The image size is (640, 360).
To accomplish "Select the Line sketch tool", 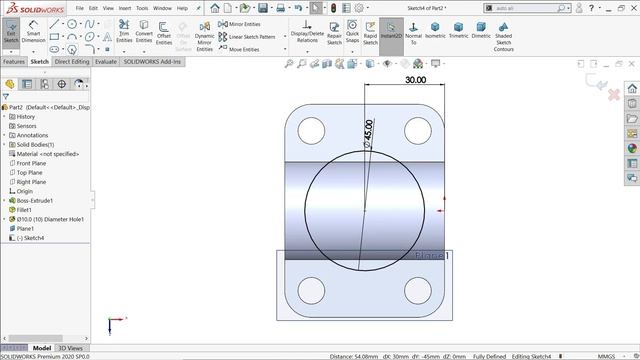I will pyautogui.click(x=54, y=24).
